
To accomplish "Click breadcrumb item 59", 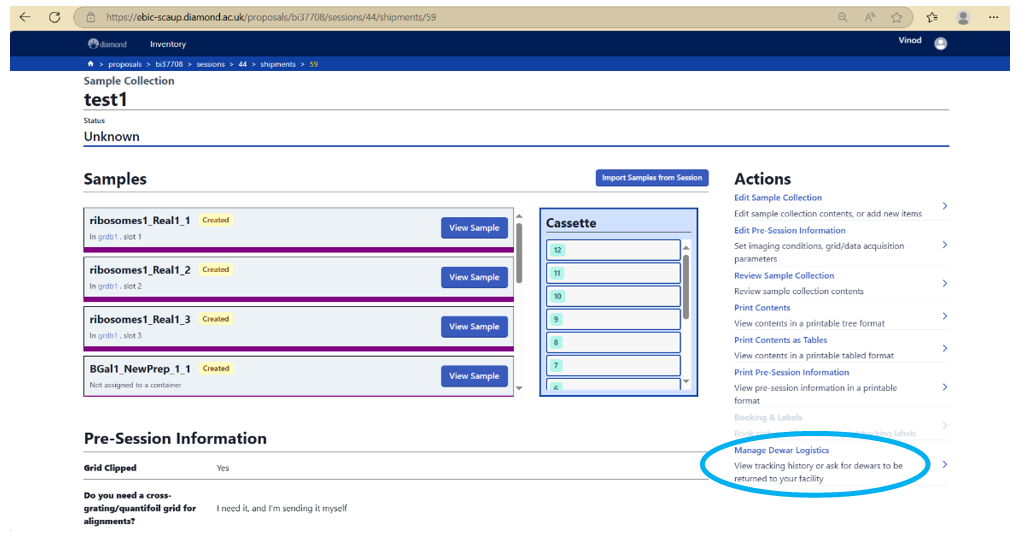I will [314, 64].
